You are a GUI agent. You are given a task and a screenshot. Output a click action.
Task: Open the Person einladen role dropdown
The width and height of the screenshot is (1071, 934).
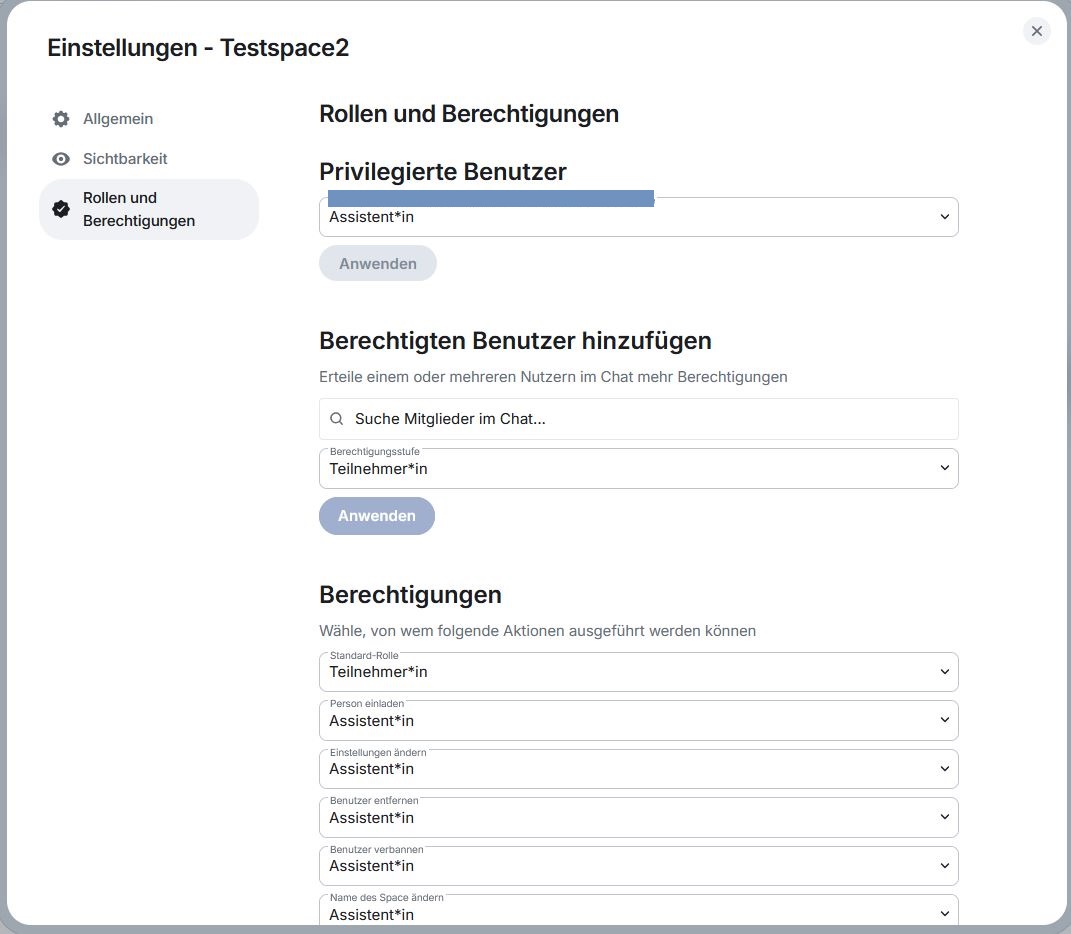[638, 721]
